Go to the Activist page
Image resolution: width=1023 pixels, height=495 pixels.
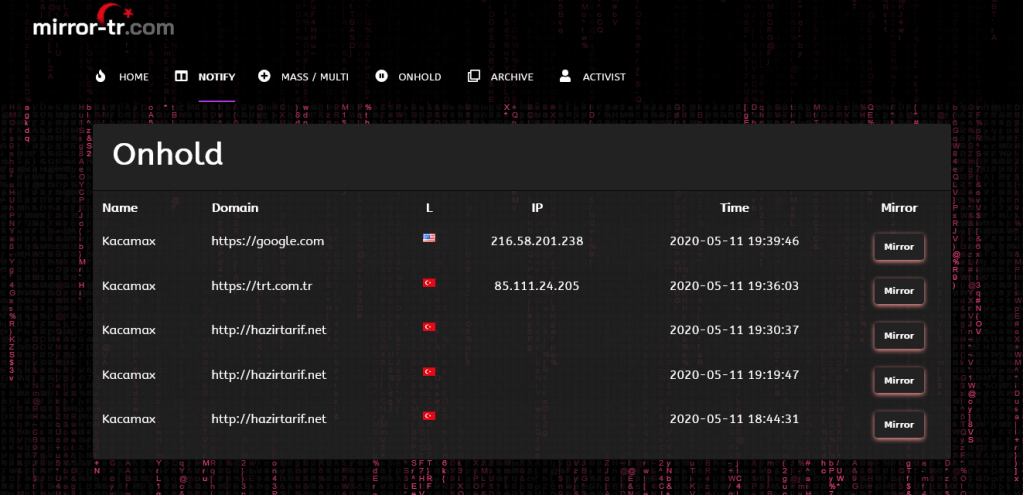604,77
